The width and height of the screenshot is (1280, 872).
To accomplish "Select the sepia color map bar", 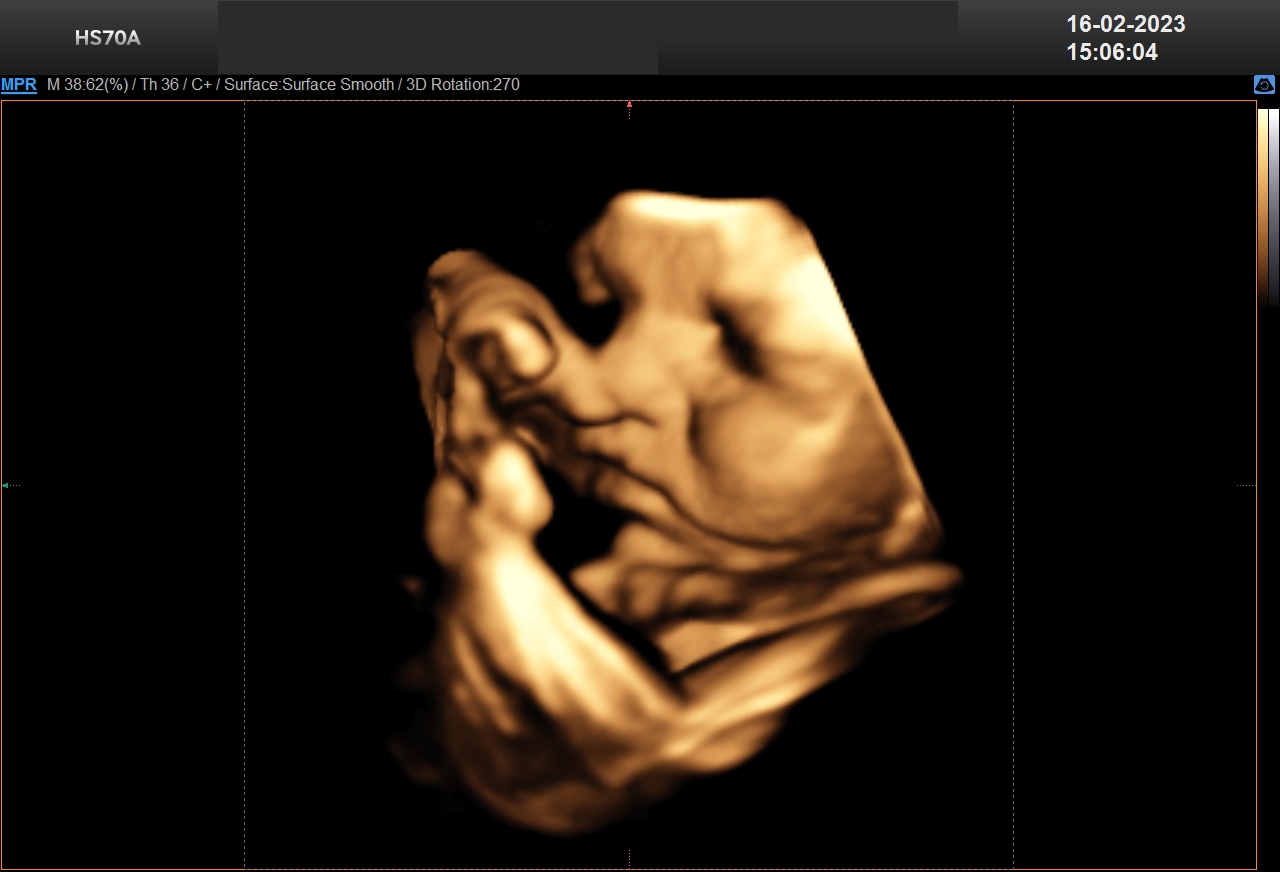I will click(1263, 206).
